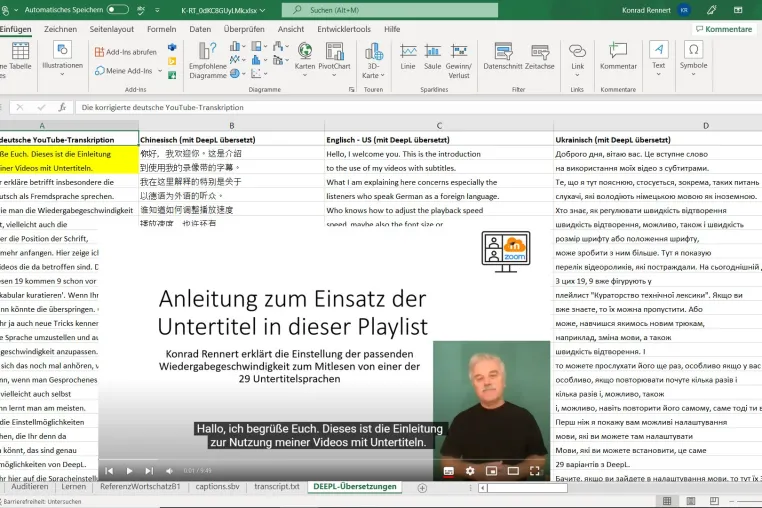This screenshot has width=762, height=508.
Task: Switch to the transcript.txt sheet tab
Action: (277, 487)
